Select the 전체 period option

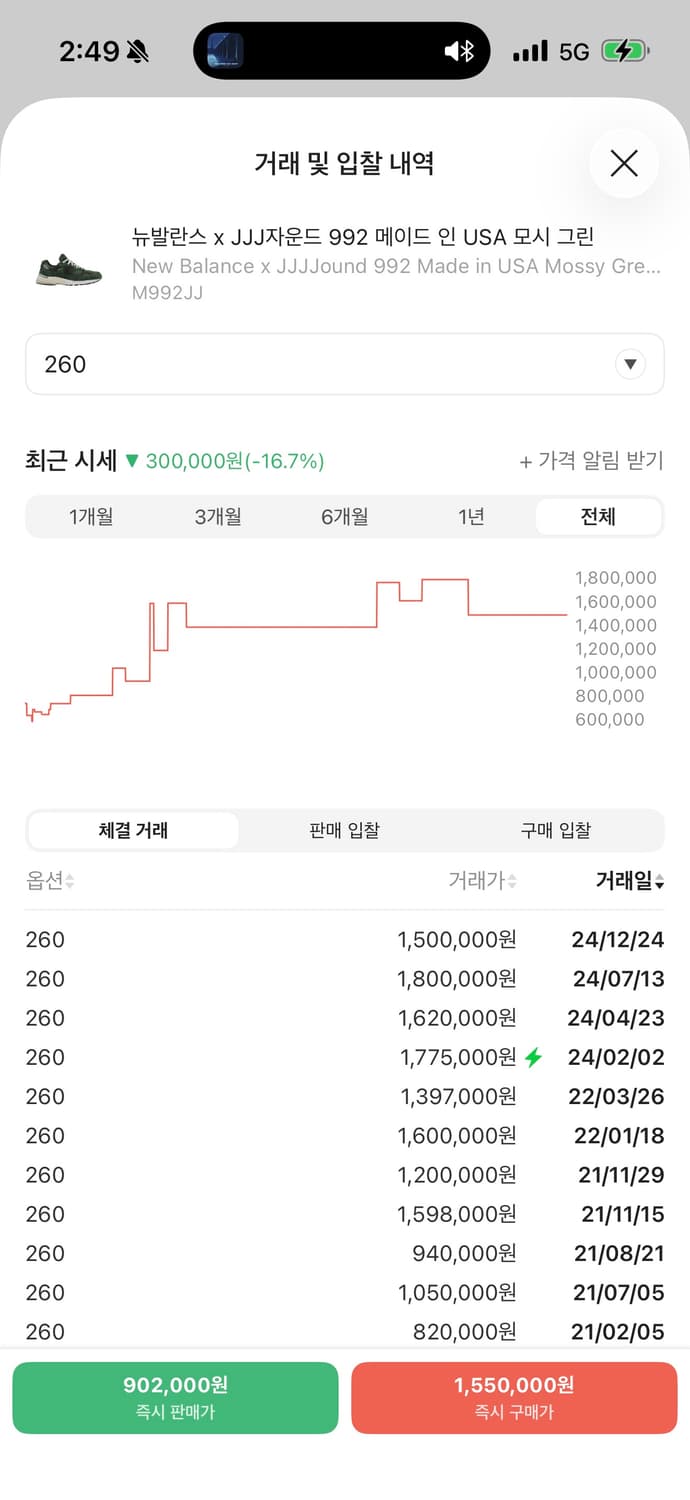[598, 517]
